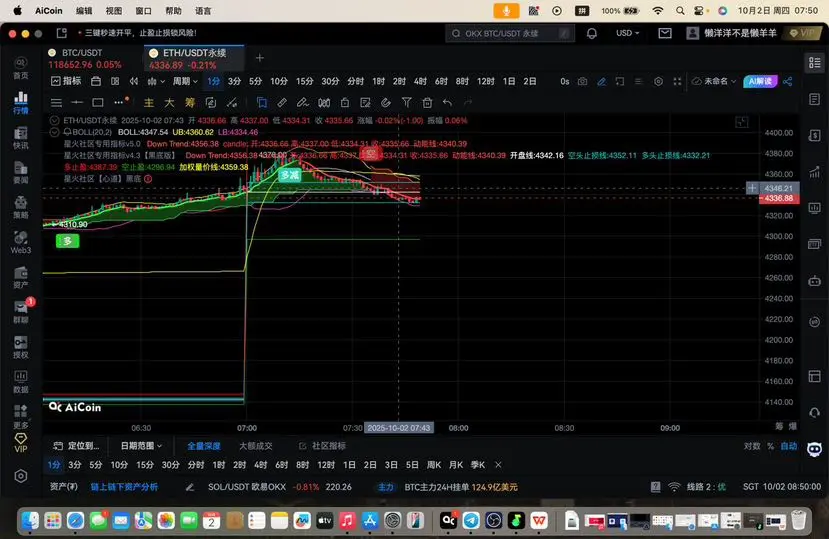Open the 未命名 layout dropdown
Image resolution: width=829 pixels, height=539 pixels.
[714, 81]
